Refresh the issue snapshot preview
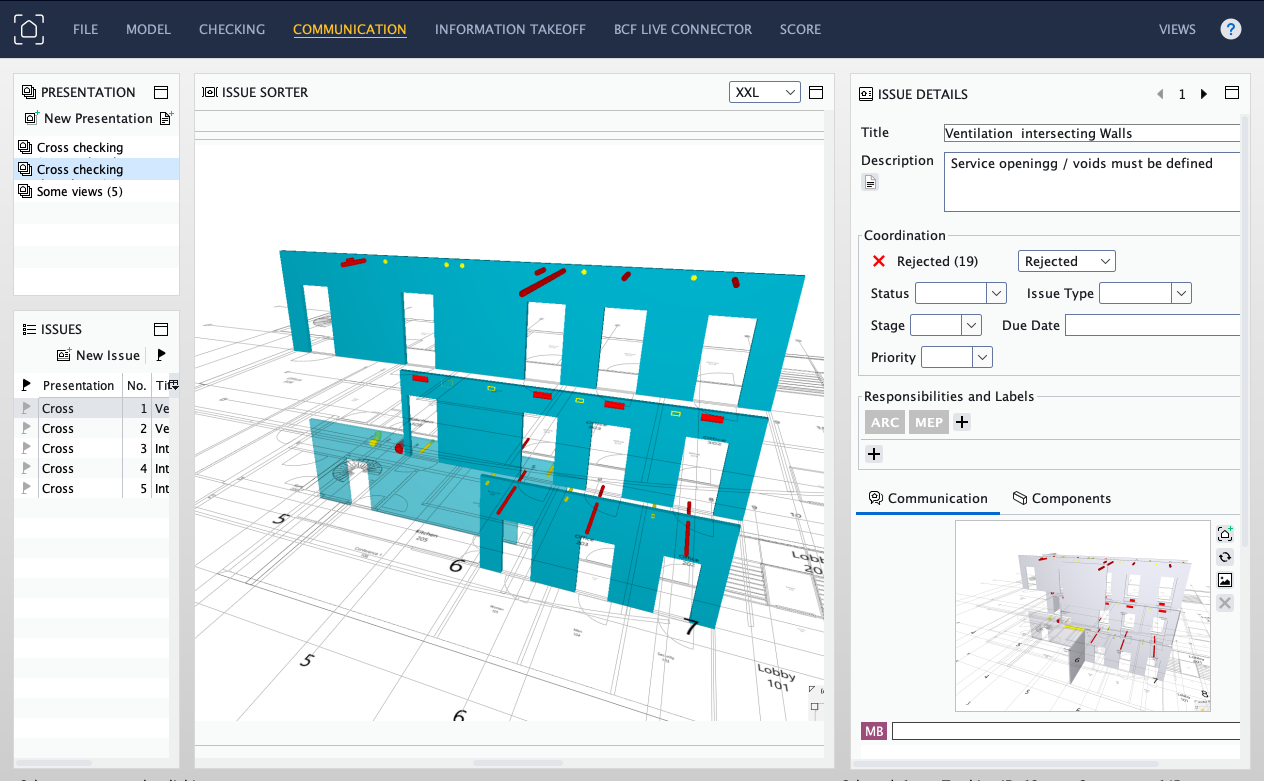 1224,557
